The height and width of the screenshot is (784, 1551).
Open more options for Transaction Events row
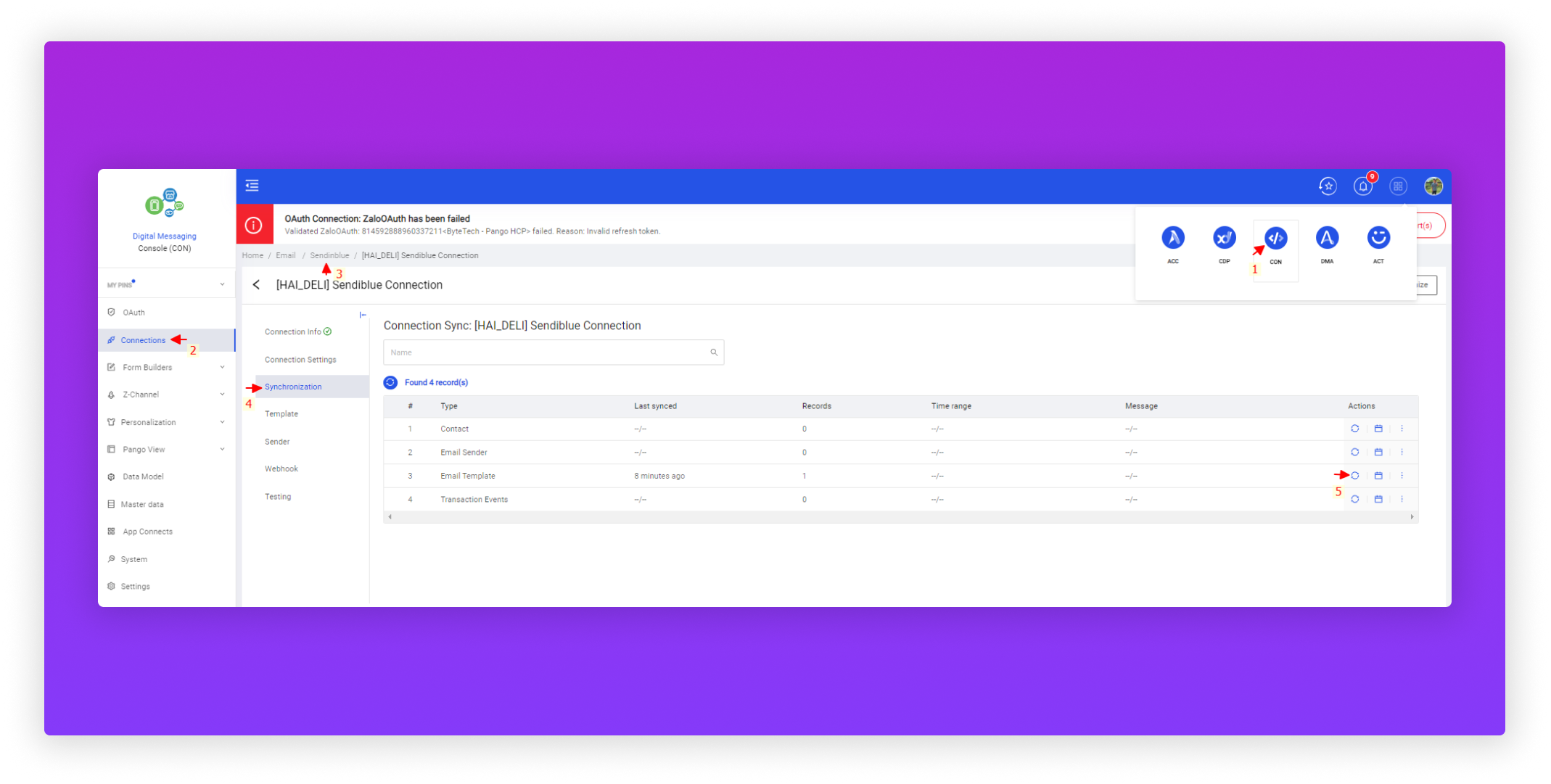(1402, 499)
